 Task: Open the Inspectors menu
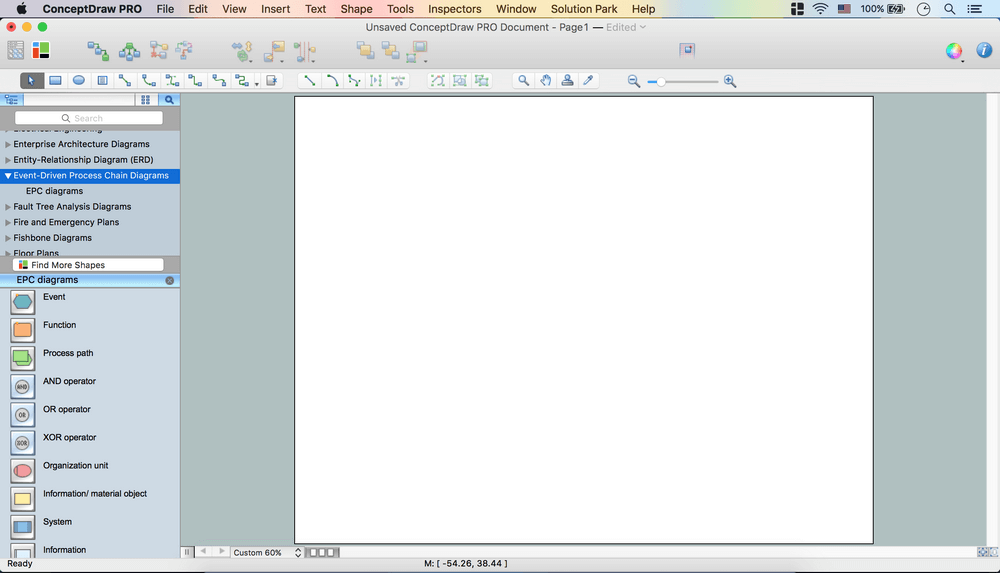(454, 9)
